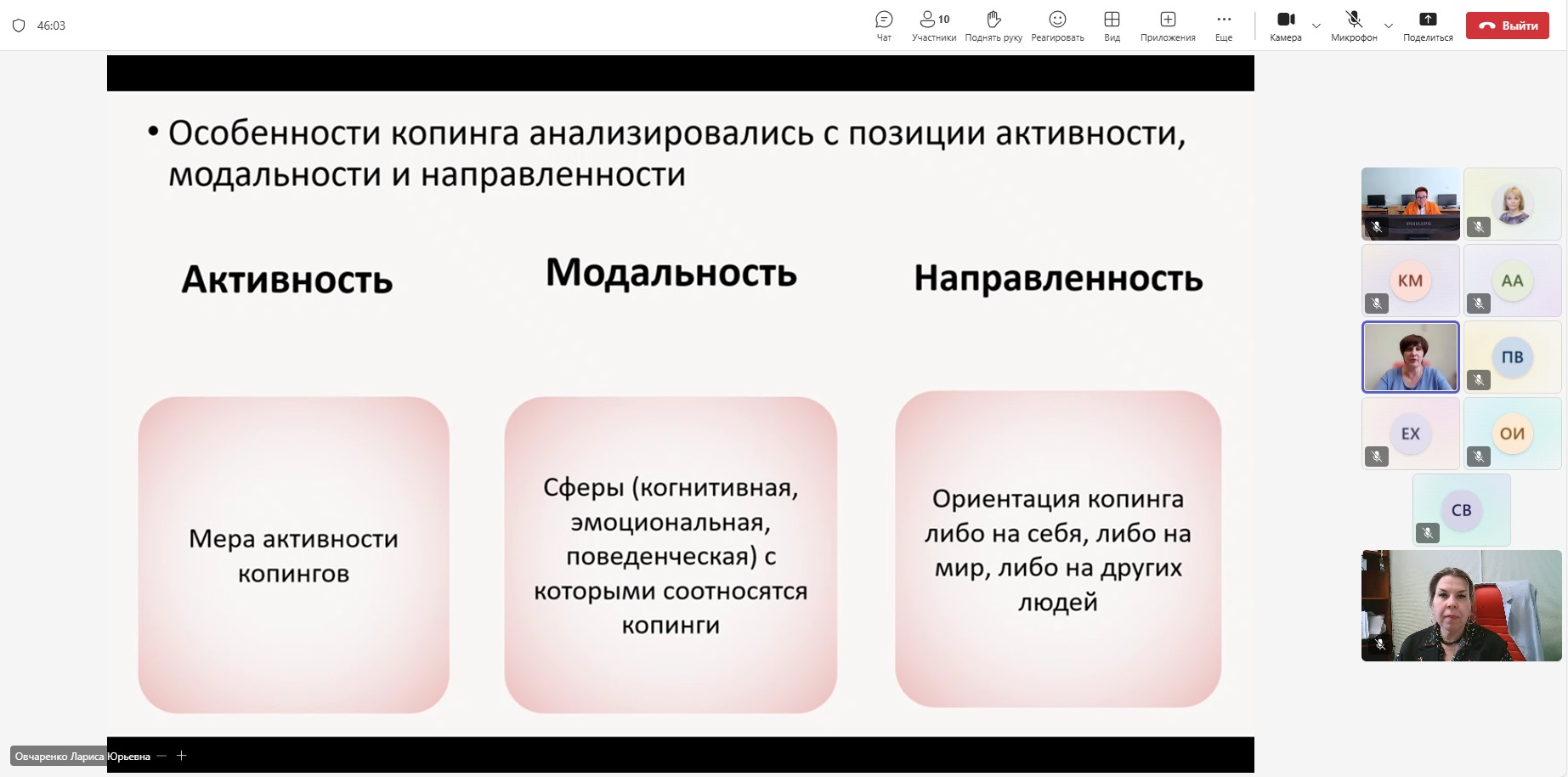
Task: Click presenter name label Овчаренко Лариса Юрьевна
Action: (82, 757)
